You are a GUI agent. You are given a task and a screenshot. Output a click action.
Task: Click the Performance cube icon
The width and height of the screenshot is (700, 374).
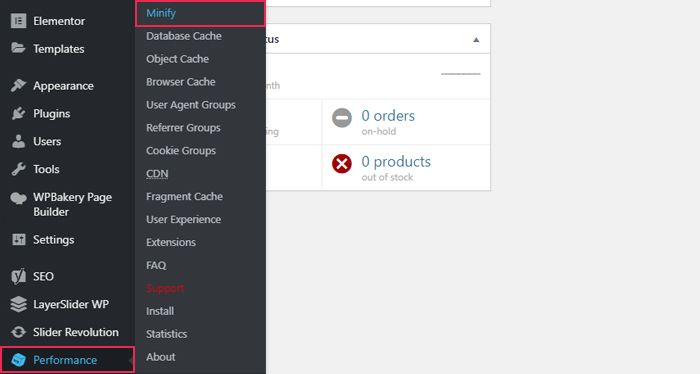pos(18,360)
